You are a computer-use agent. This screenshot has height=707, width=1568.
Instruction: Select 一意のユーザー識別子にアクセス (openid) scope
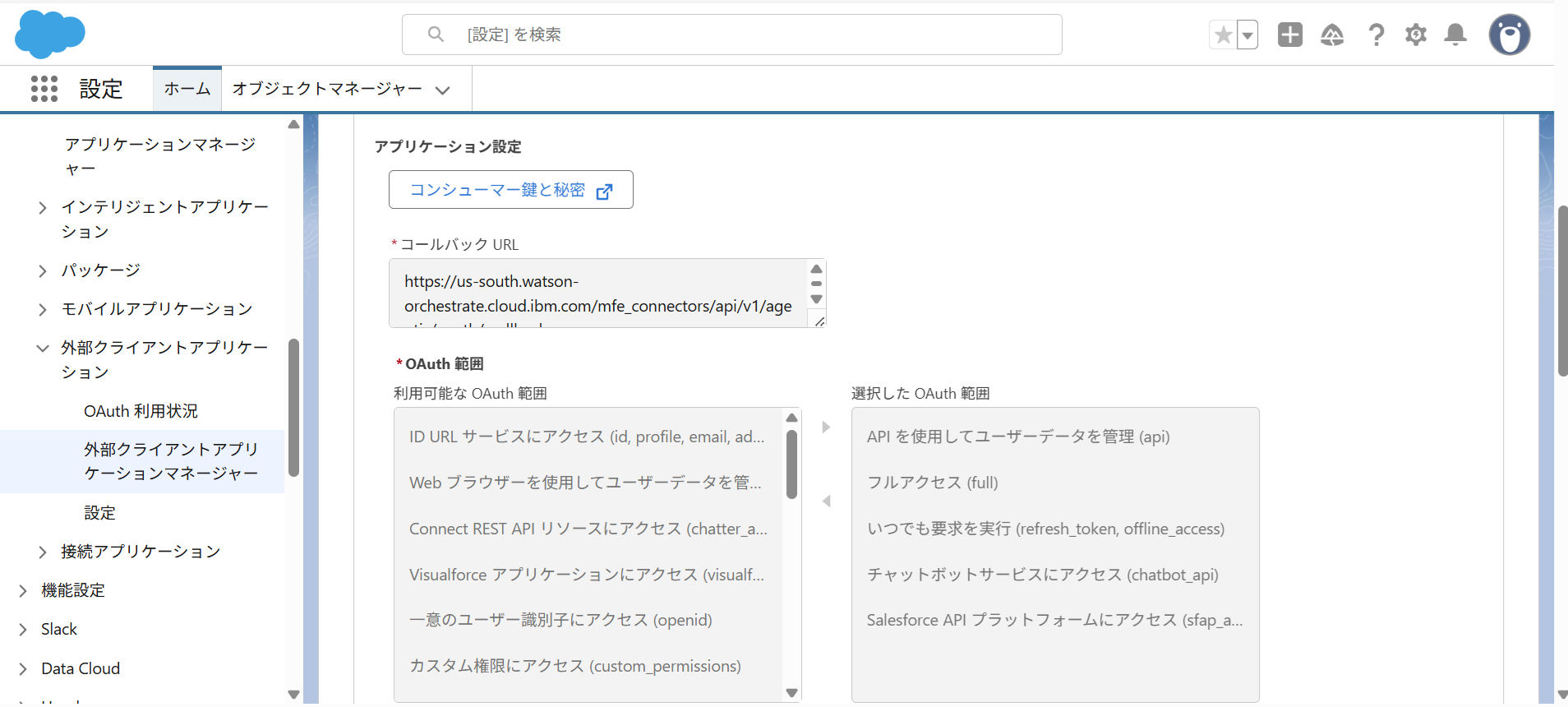point(587,620)
